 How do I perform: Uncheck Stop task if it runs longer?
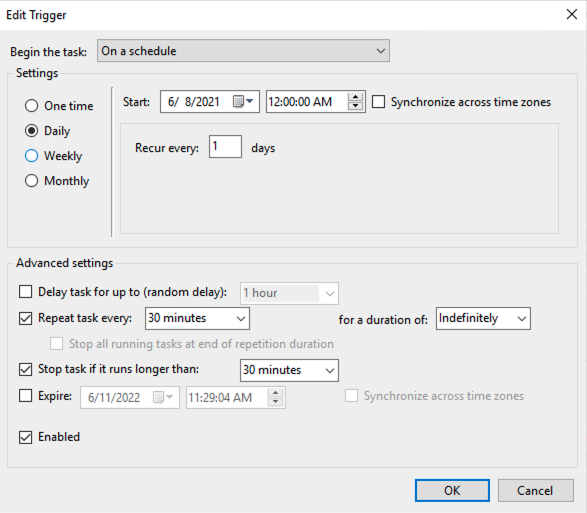[25, 370]
